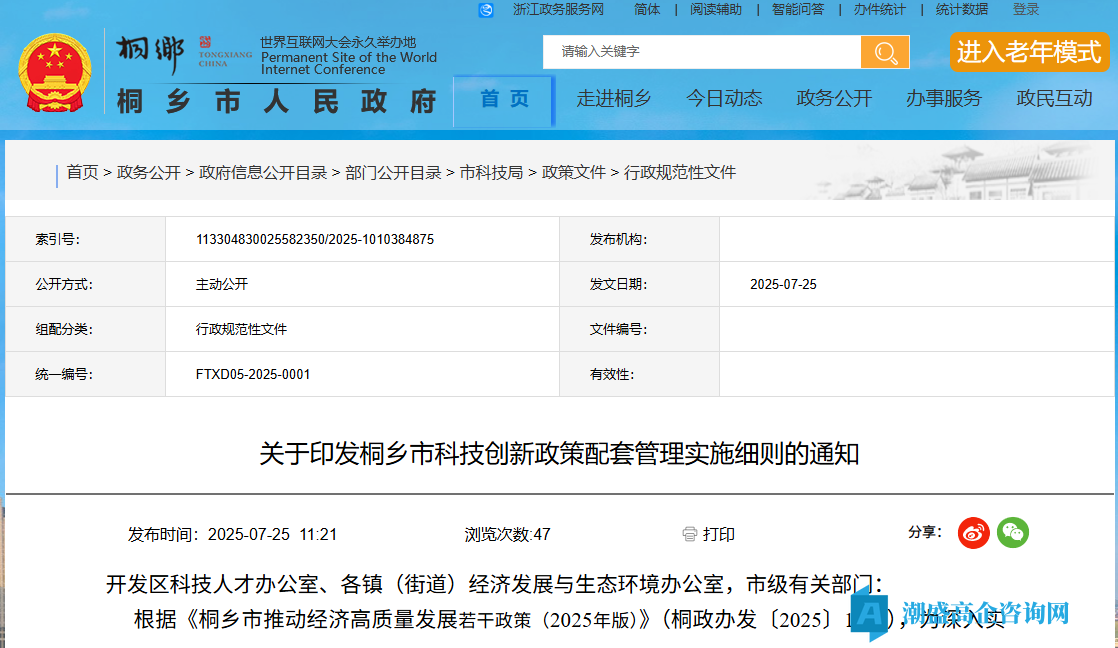Toggle simplified Chinese 简体 option
1118x648 pixels.
[647, 10]
